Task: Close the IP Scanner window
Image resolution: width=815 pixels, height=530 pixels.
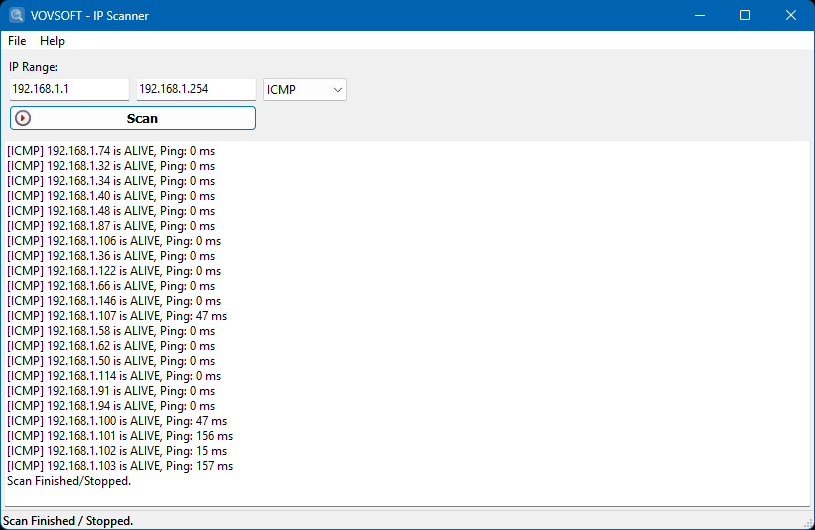Action: [x=791, y=16]
